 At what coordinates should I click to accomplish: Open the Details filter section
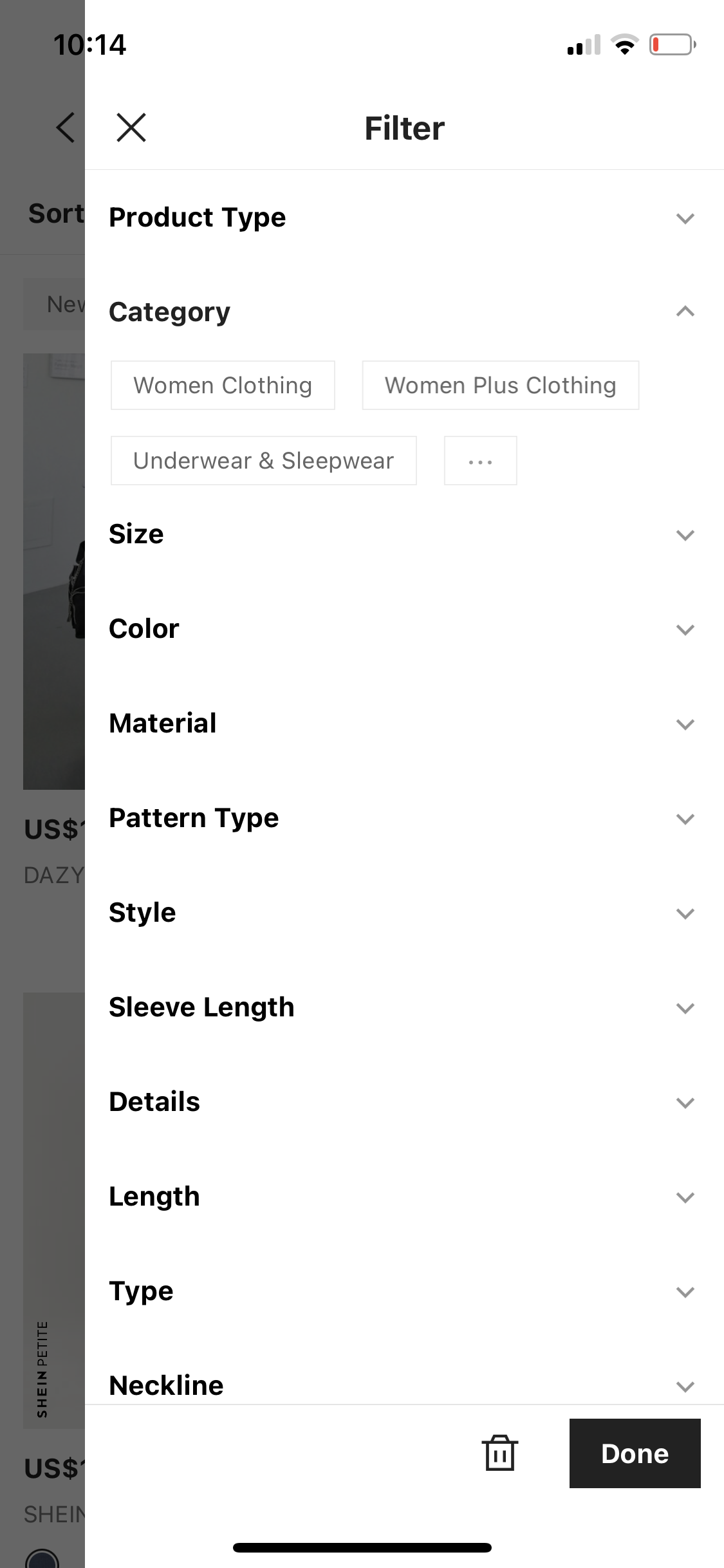[685, 1103]
